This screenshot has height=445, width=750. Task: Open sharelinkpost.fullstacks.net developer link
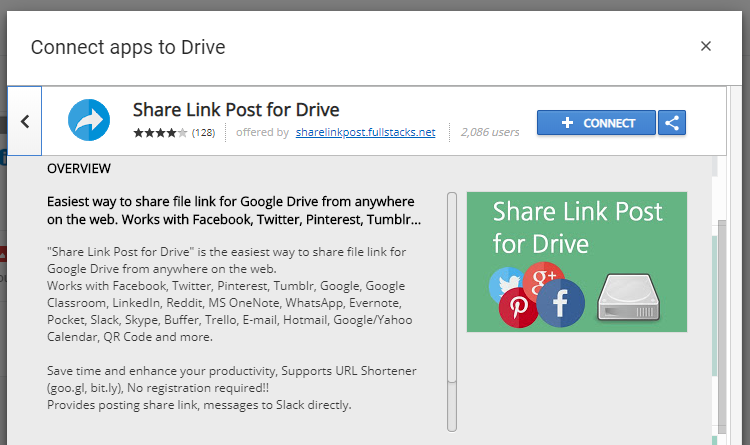tap(365, 132)
